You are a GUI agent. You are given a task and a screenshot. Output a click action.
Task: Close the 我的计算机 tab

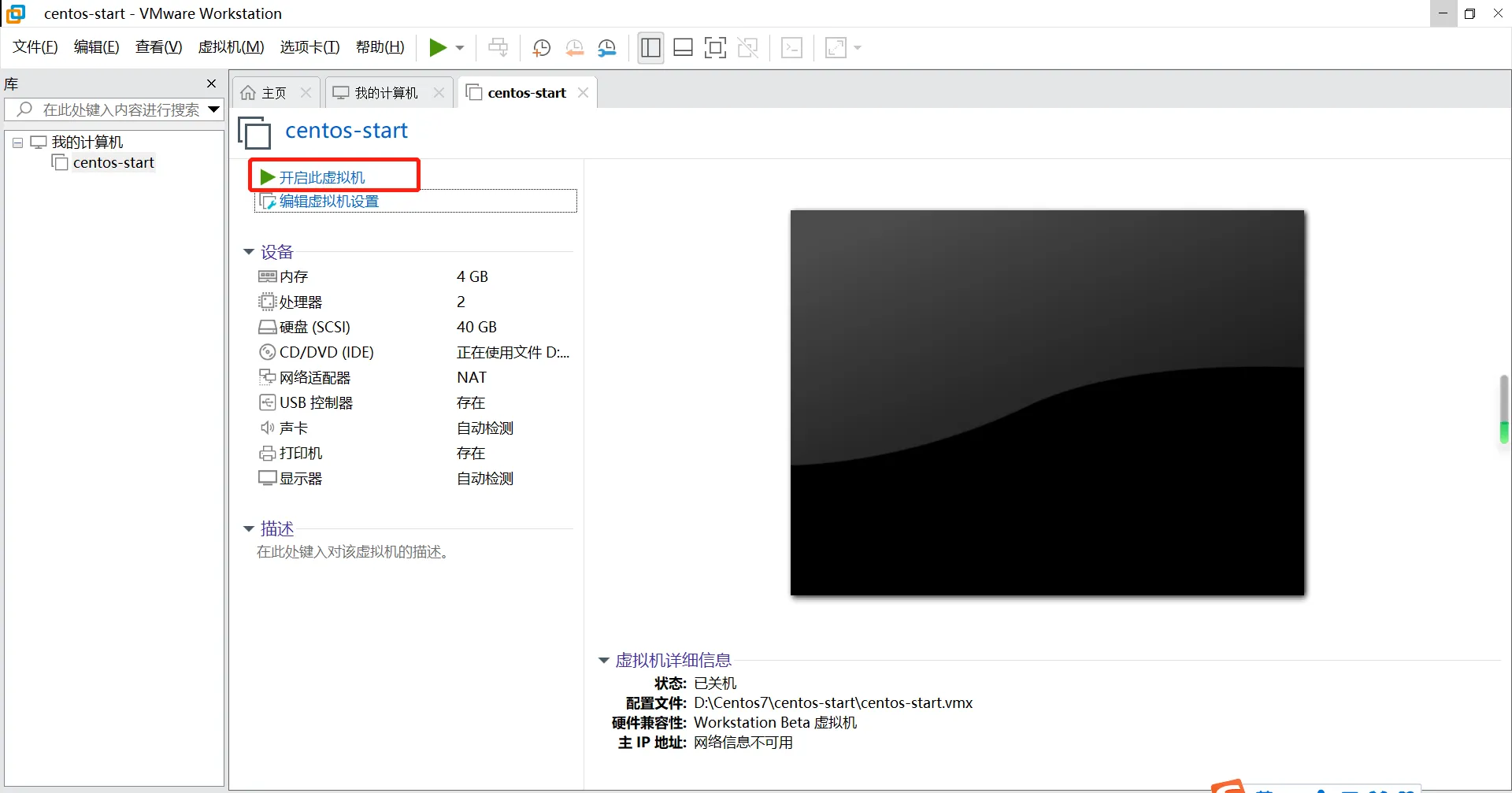tap(439, 93)
